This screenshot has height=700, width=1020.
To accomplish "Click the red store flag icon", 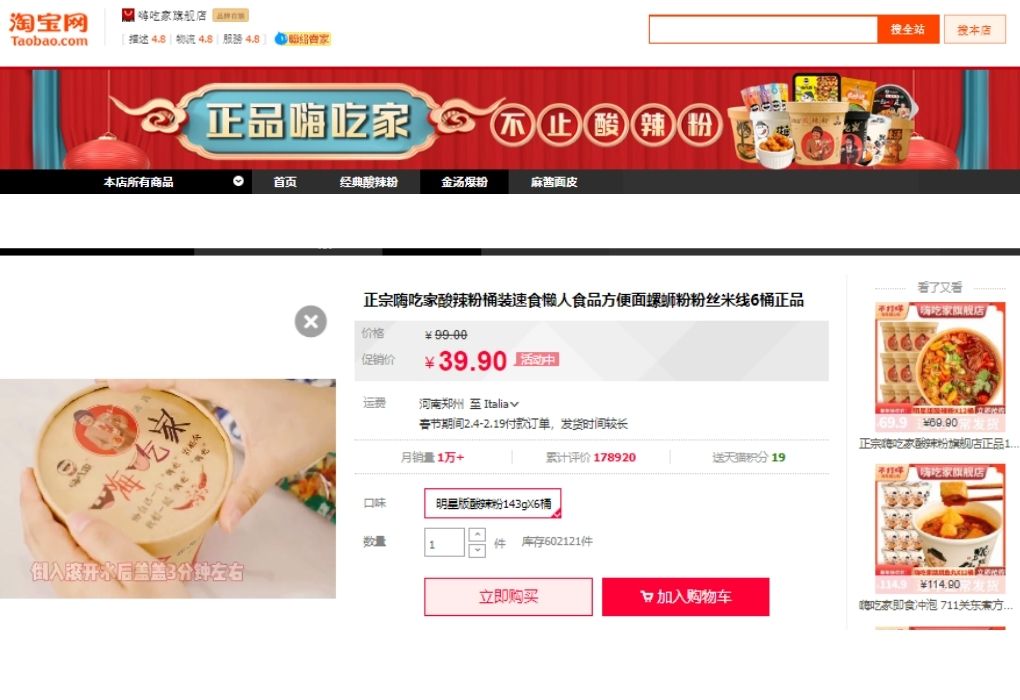I will pyautogui.click(x=128, y=15).
